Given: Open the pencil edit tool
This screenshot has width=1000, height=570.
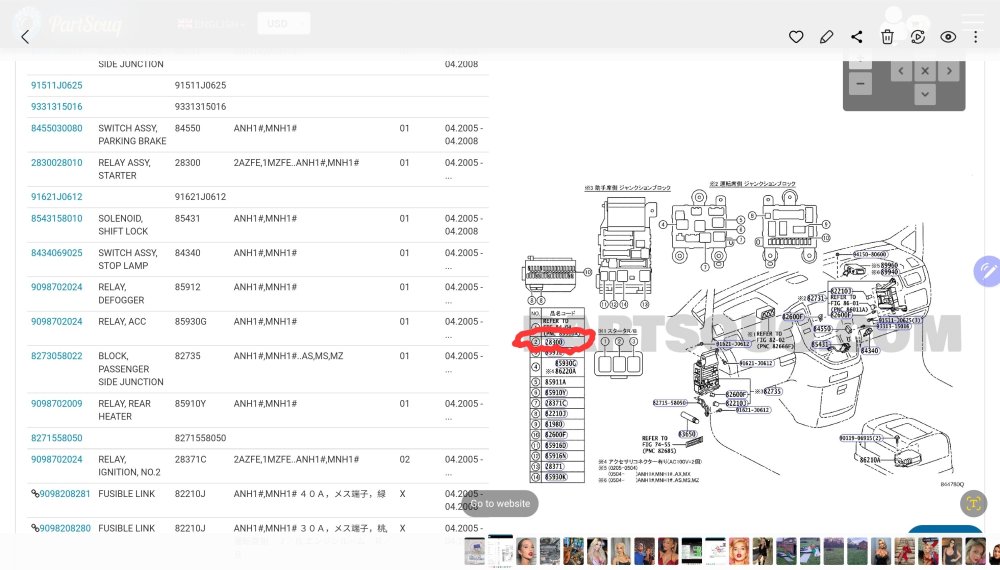Looking at the screenshot, I should click(827, 37).
